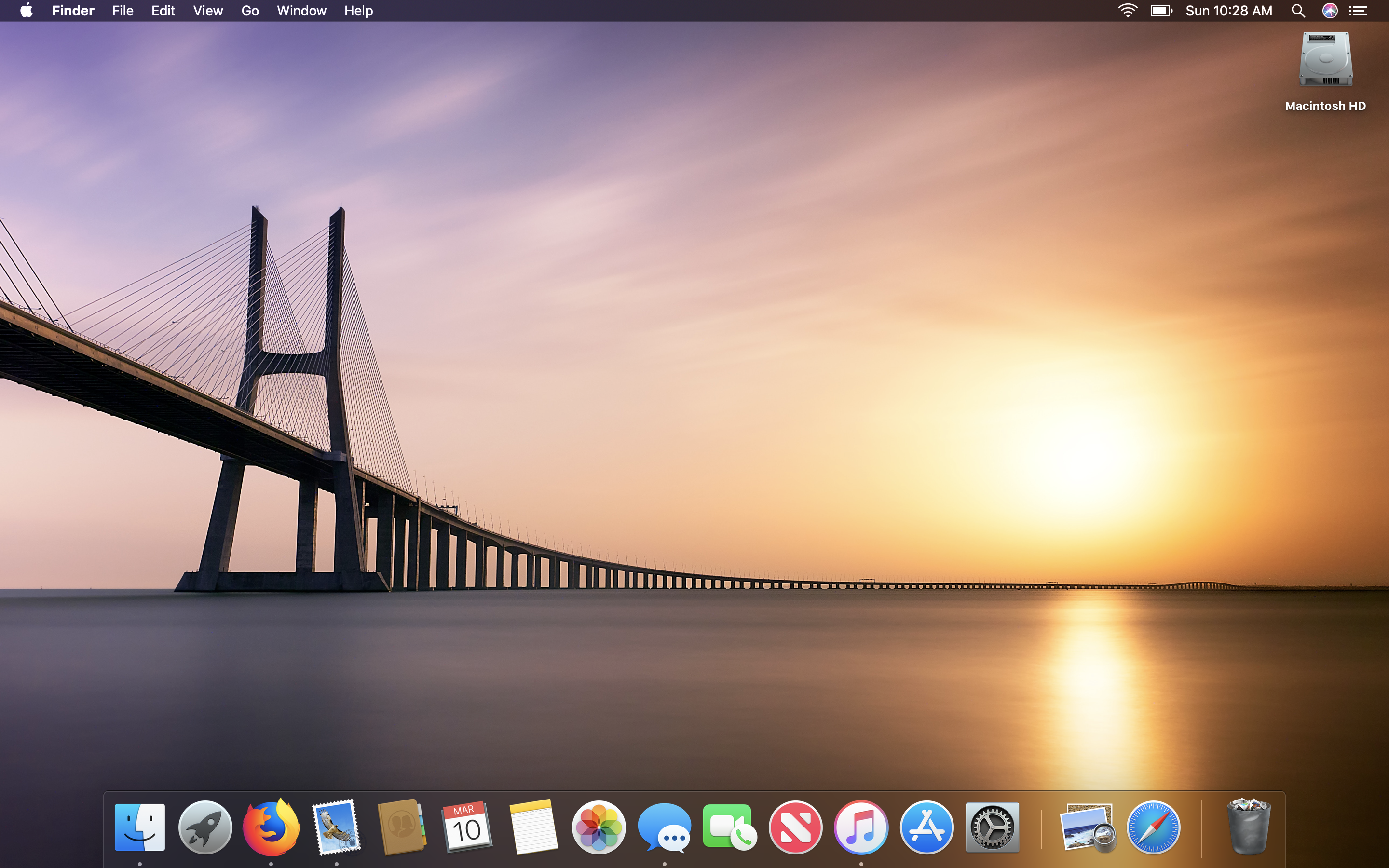Show Notification Center list icon
The image size is (1389, 868).
1358,11
